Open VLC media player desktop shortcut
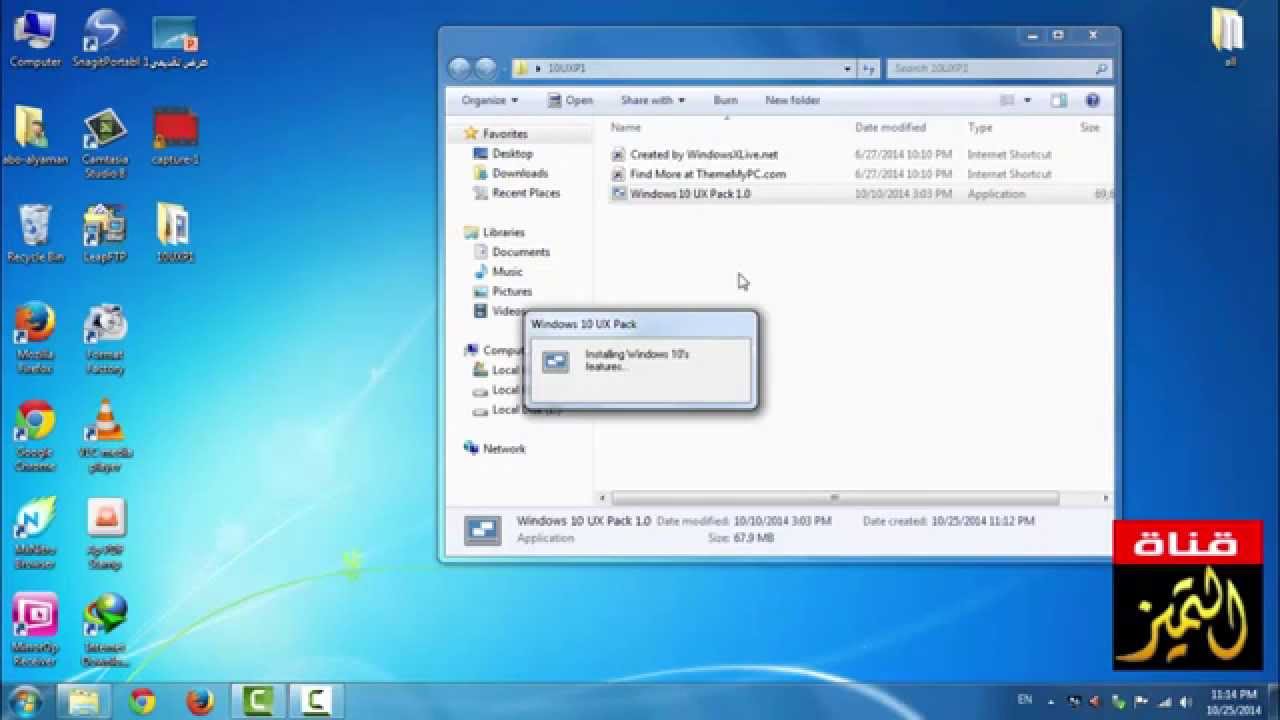This screenshot has height=720, width=1280. (105, 436)
